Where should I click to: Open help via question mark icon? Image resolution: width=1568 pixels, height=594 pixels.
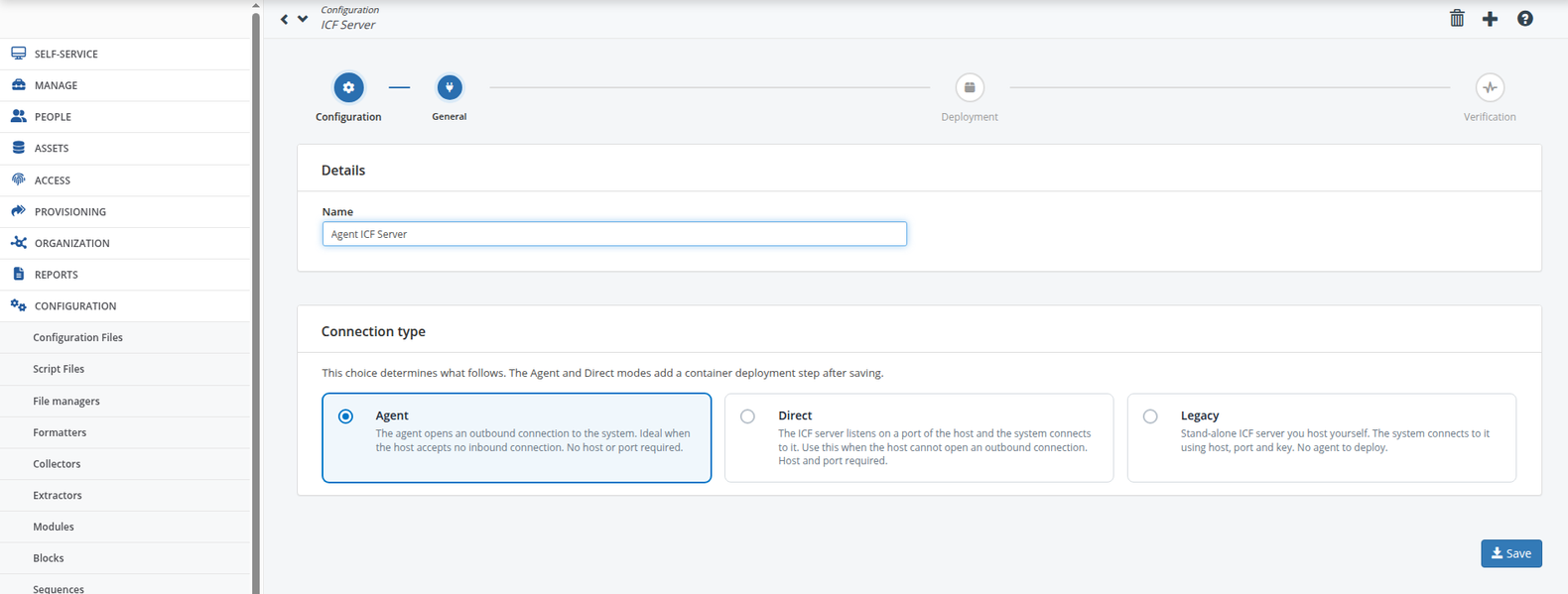(1525, 19)
